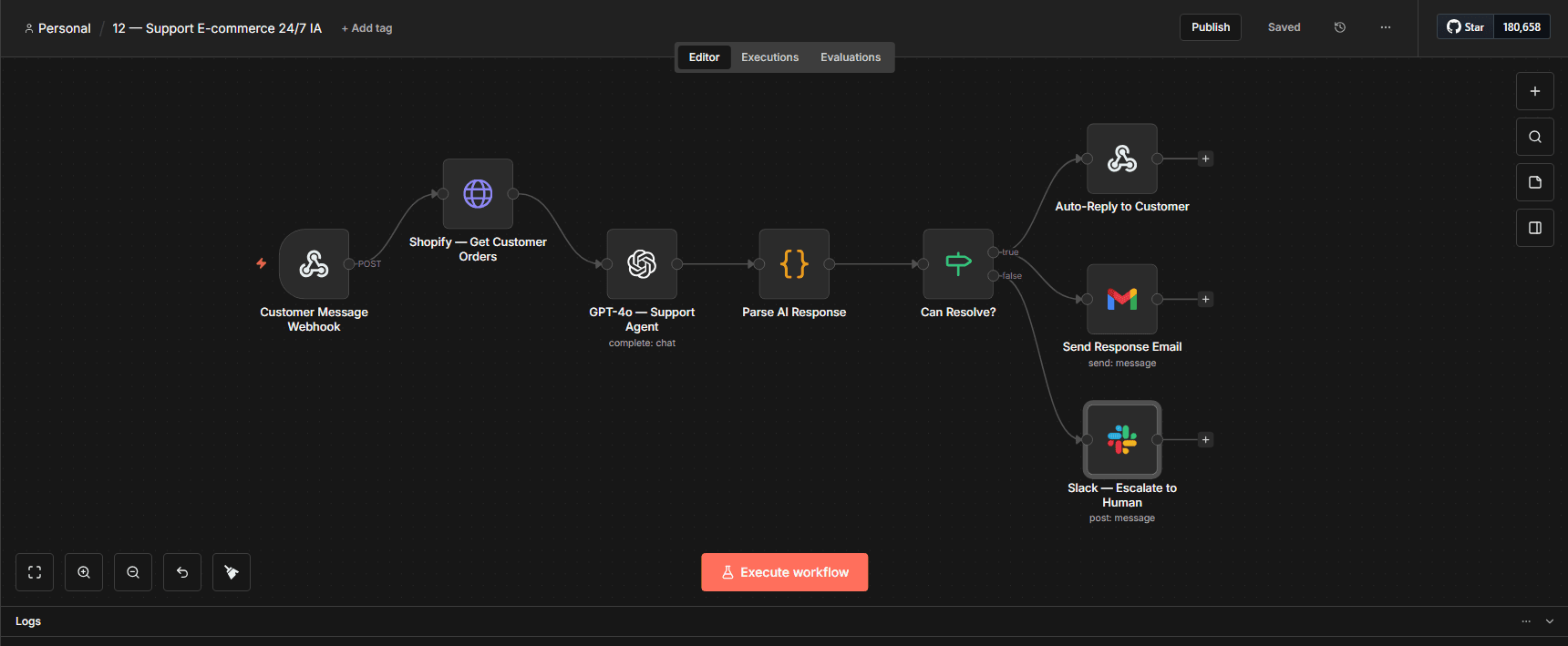This screenshot has width=1568, height=646.
Task: Select the Slack Escalate to Human node
Action: pyautogui.click(x=1122, y=439)
